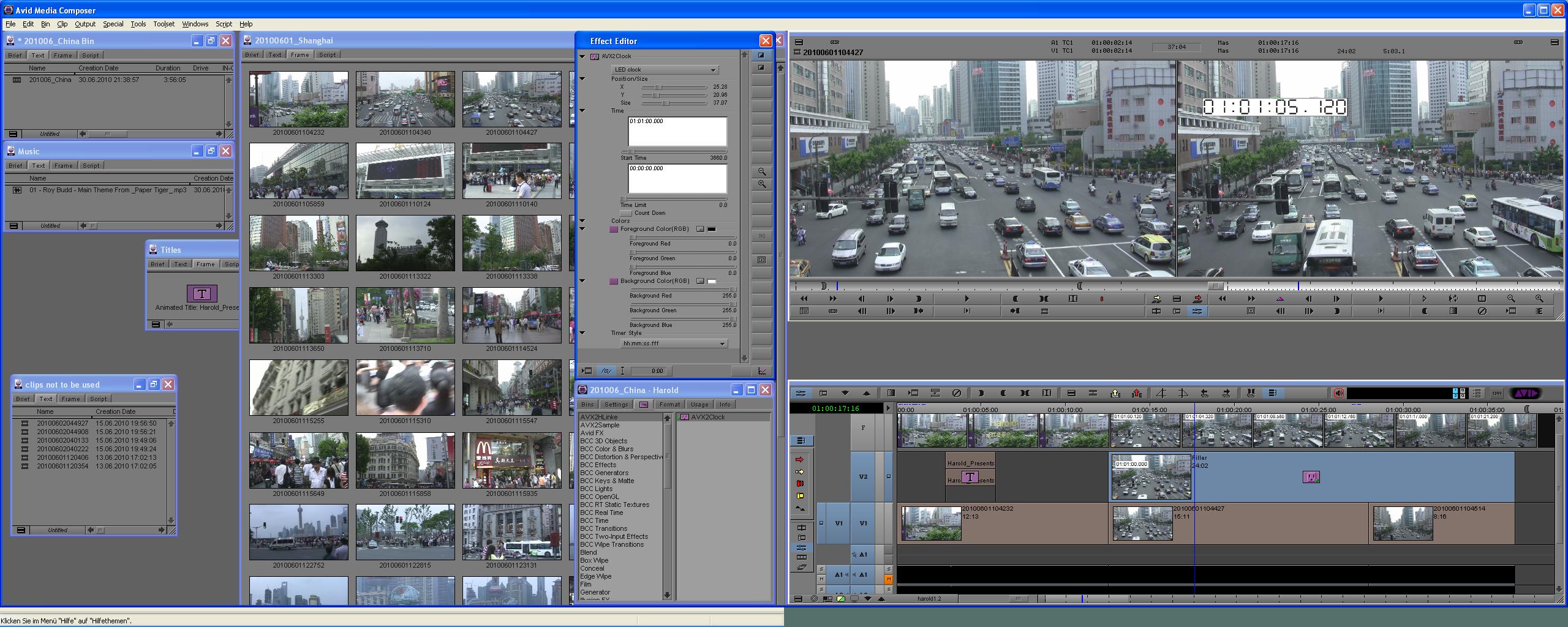Select the red Segment Overwrite arrow in timeline palette
Image resolution: width=1568 pixels, height=627 pixels.
pyautogui.click(x=799, y=459)
